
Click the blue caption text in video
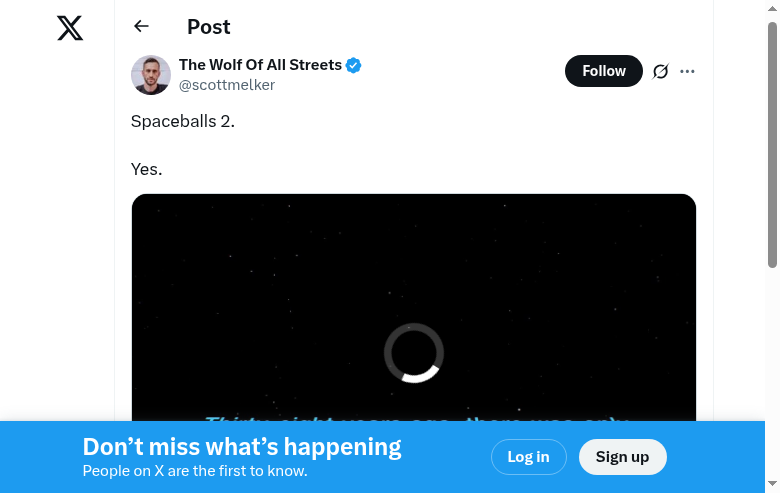[x=414, y=417]
